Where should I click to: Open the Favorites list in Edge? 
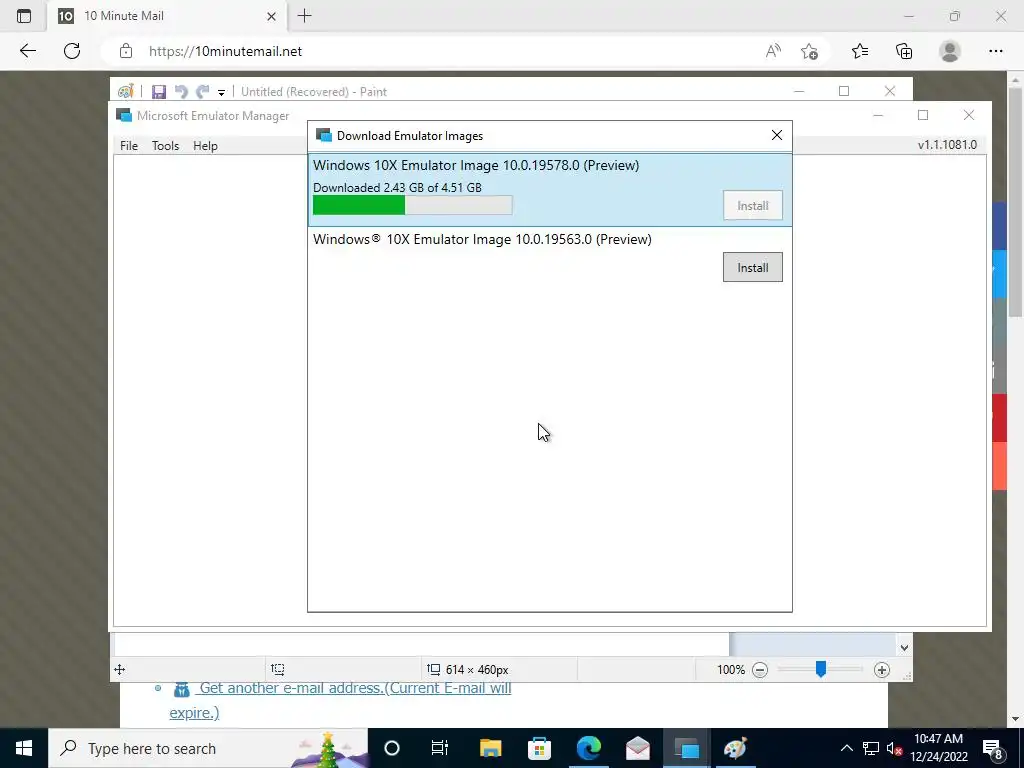click(x=860, y=51)
